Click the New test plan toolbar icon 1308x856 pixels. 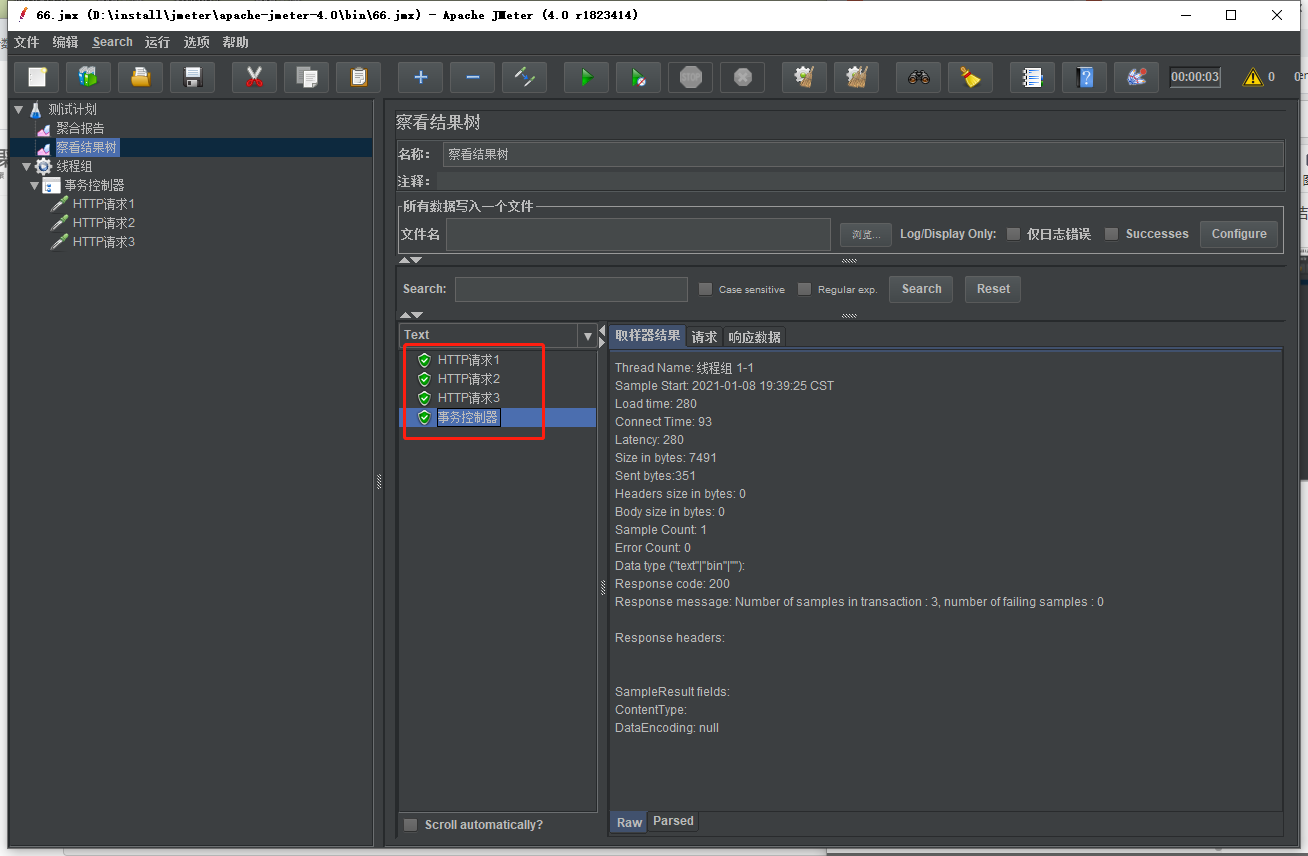tap(37, 77)
